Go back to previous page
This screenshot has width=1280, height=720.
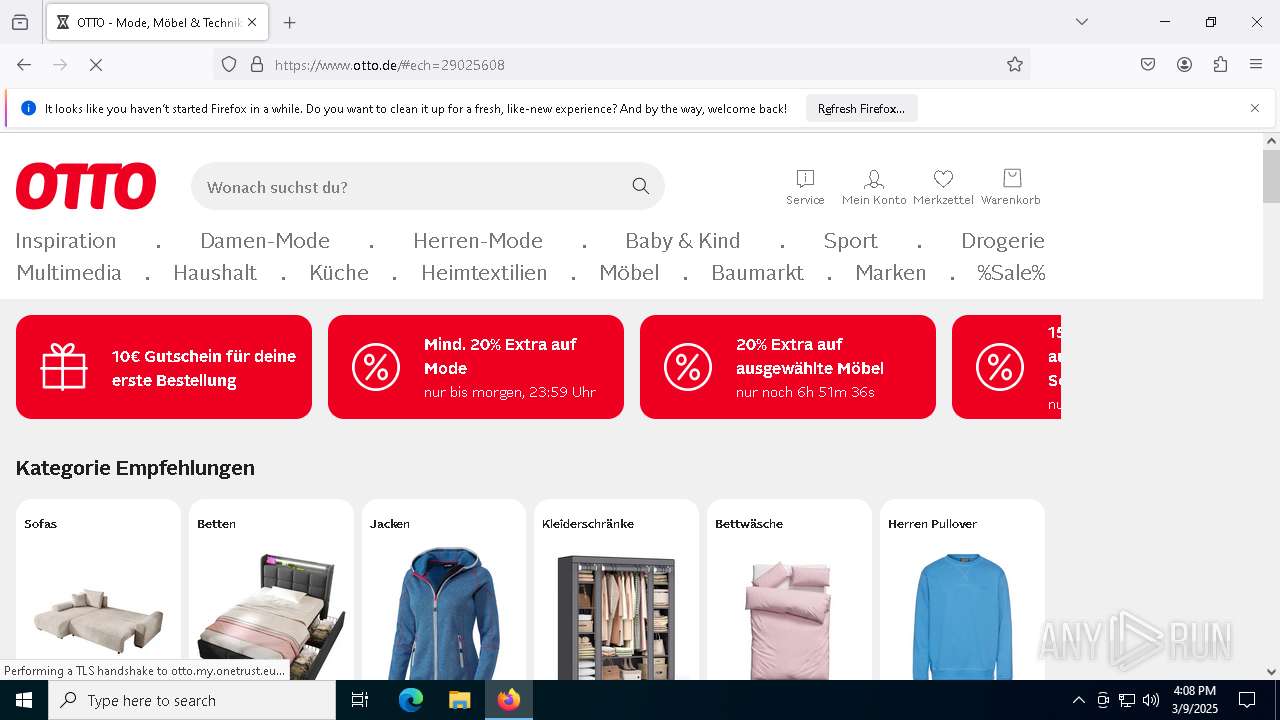[24, 65]
